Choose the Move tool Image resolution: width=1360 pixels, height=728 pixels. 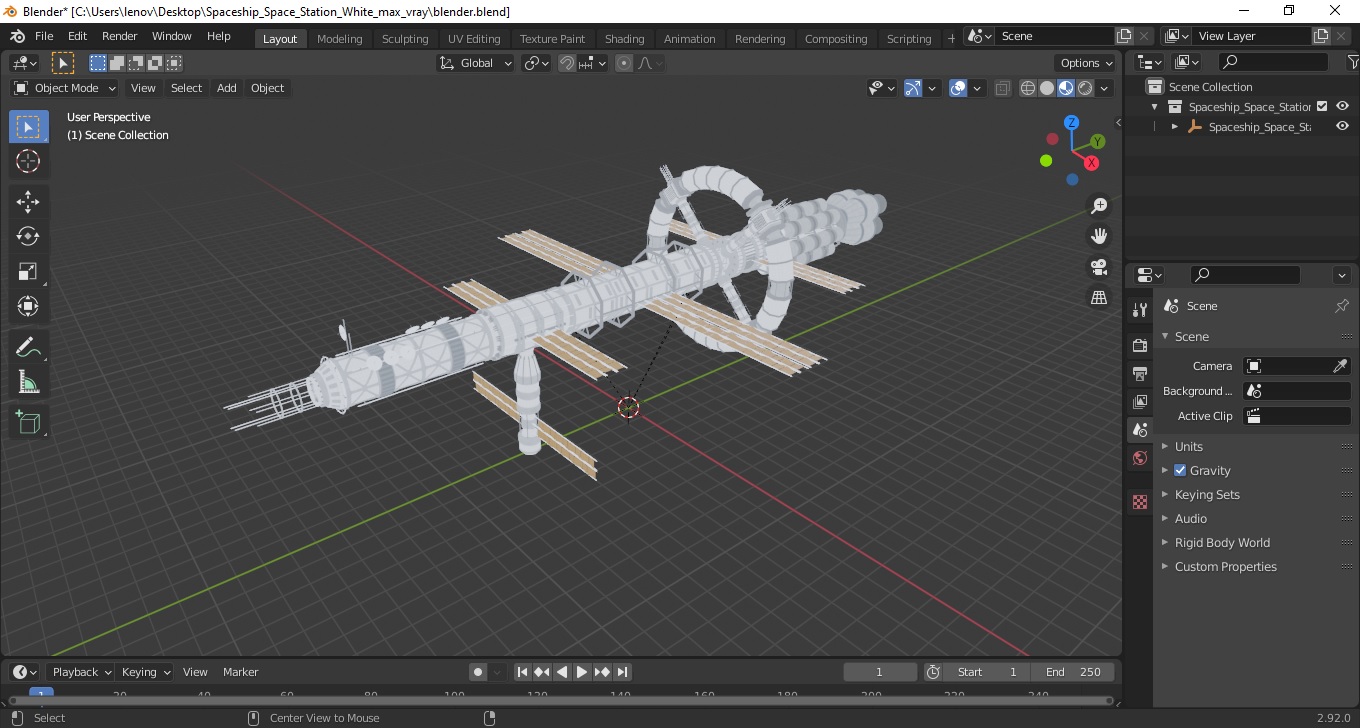28,202
